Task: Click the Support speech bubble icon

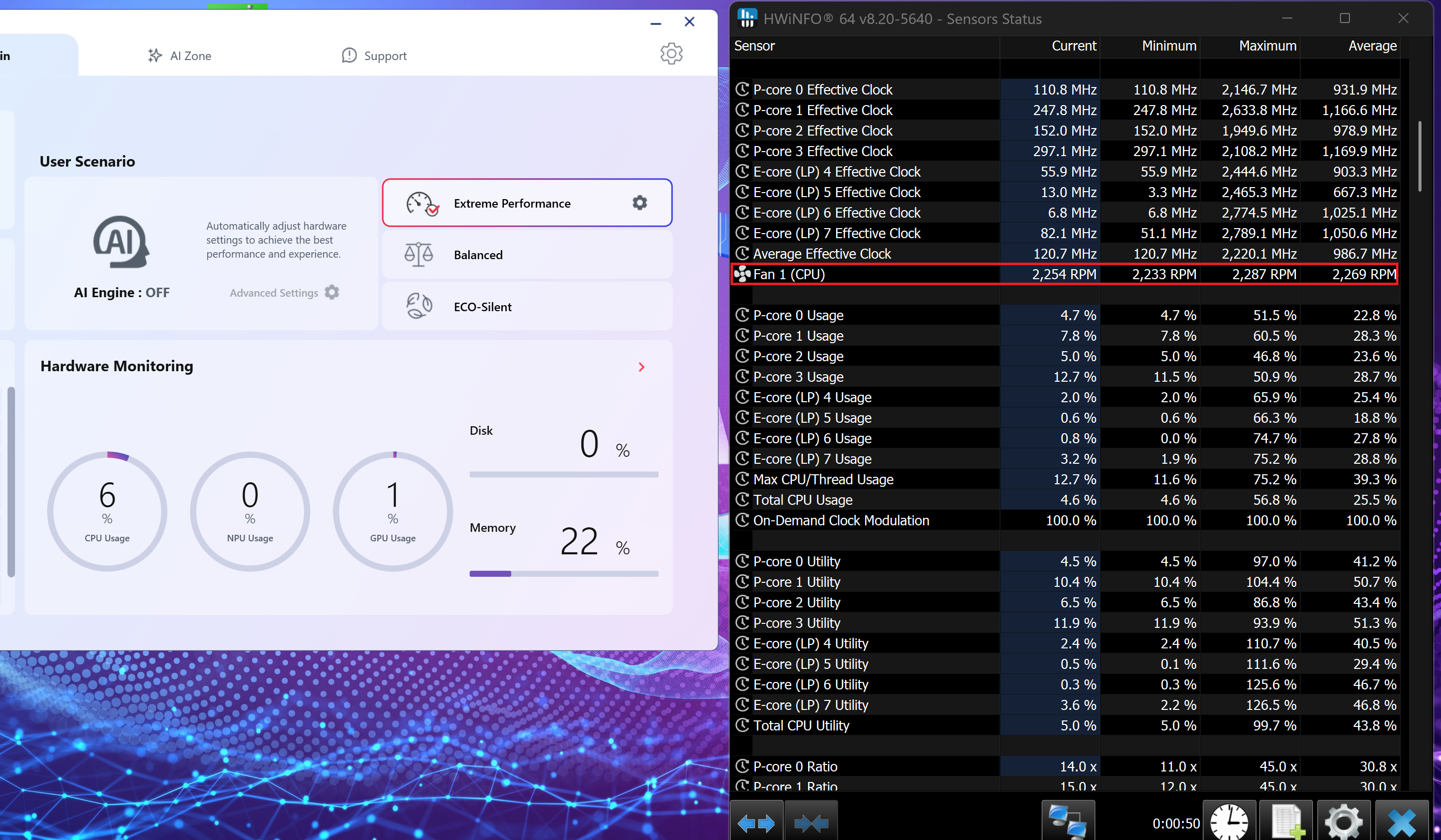Action: pos(349,56)
